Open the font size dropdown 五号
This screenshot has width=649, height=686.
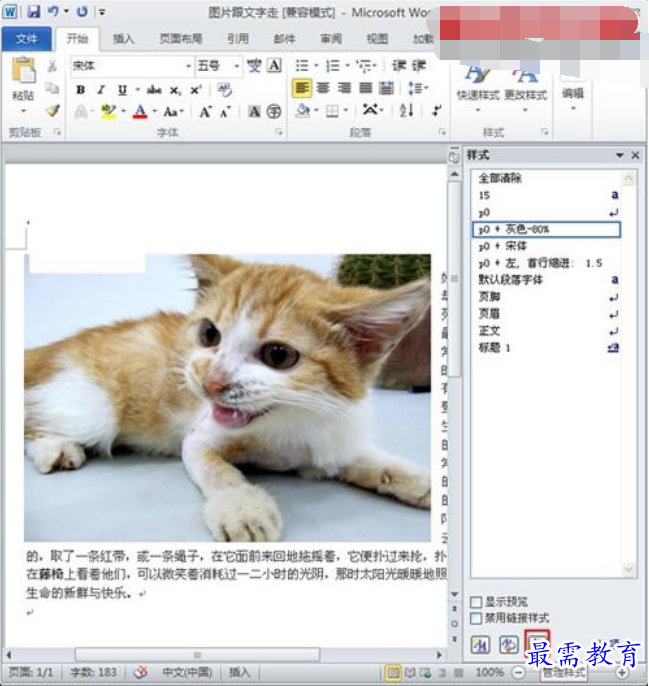(x=237, y=66)
